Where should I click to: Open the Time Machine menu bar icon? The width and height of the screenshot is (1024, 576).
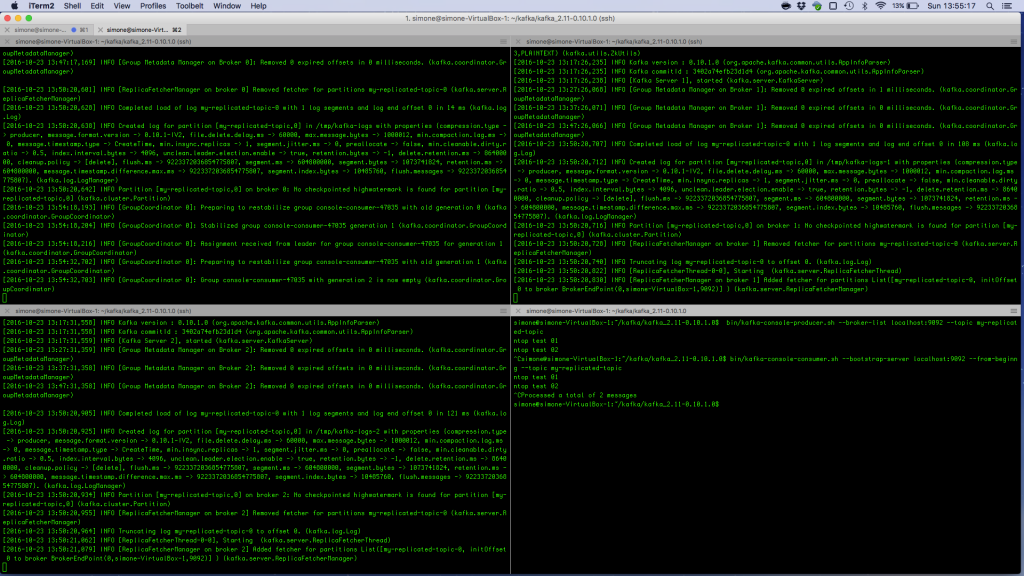849,6
